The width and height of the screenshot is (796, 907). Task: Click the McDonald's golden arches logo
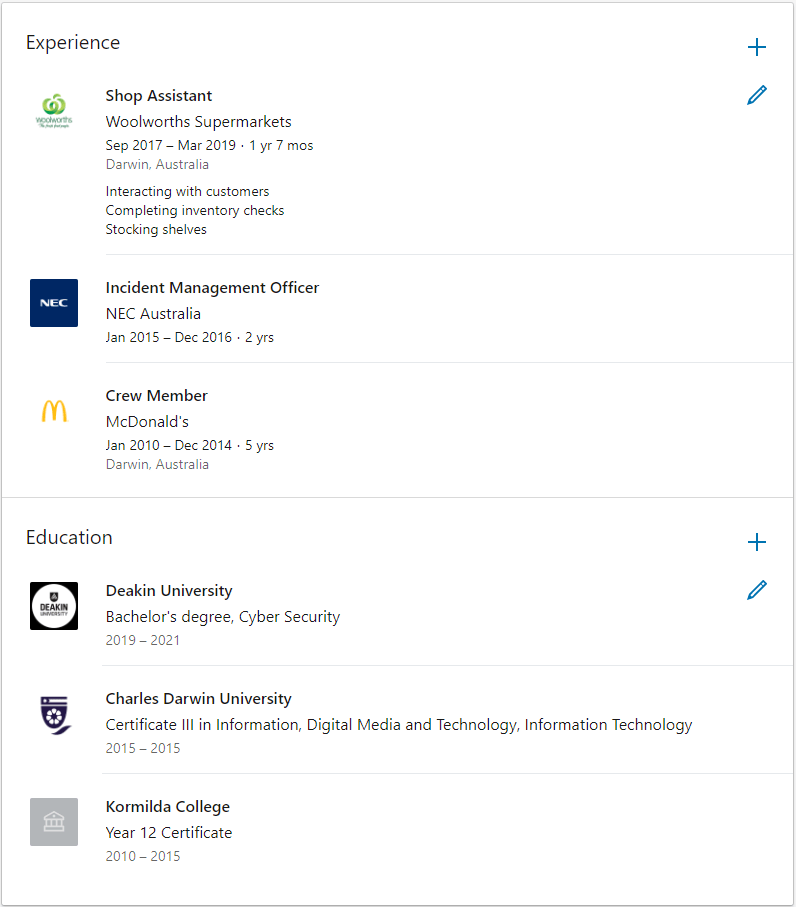(54, 411)
